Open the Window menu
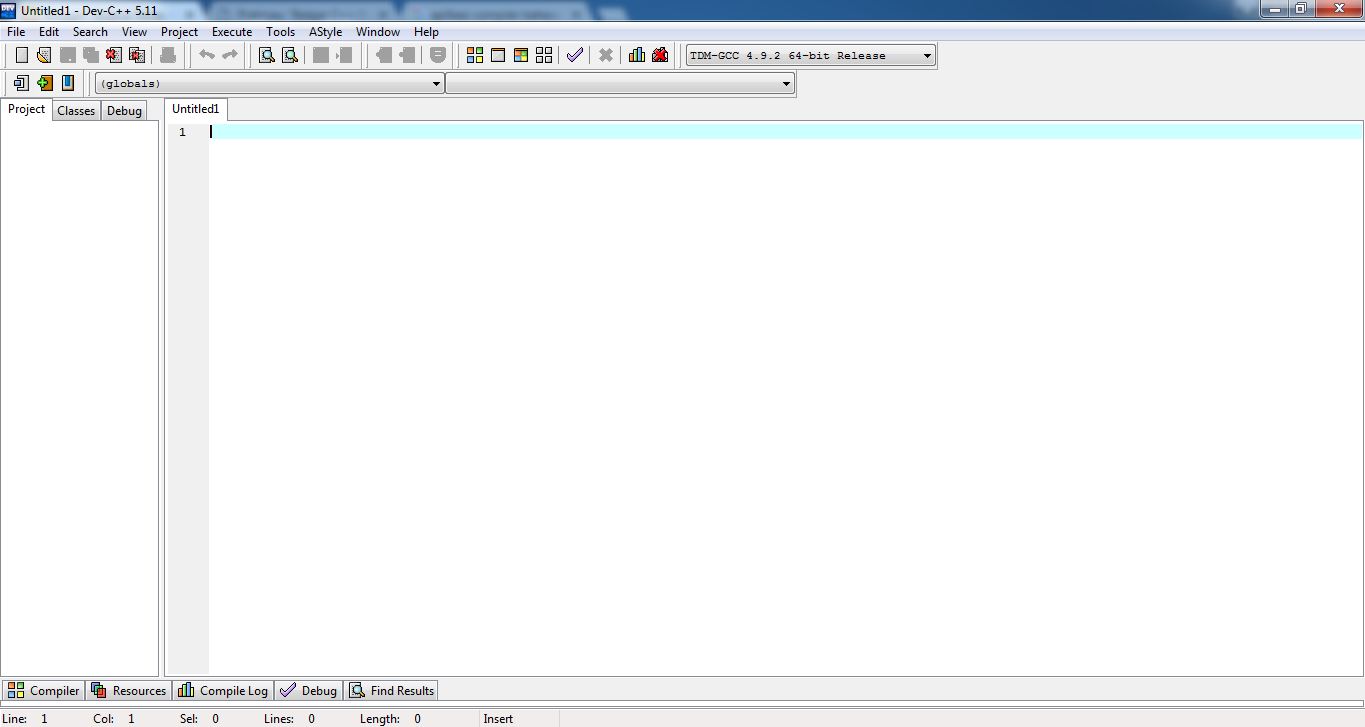 click(378, 32)
